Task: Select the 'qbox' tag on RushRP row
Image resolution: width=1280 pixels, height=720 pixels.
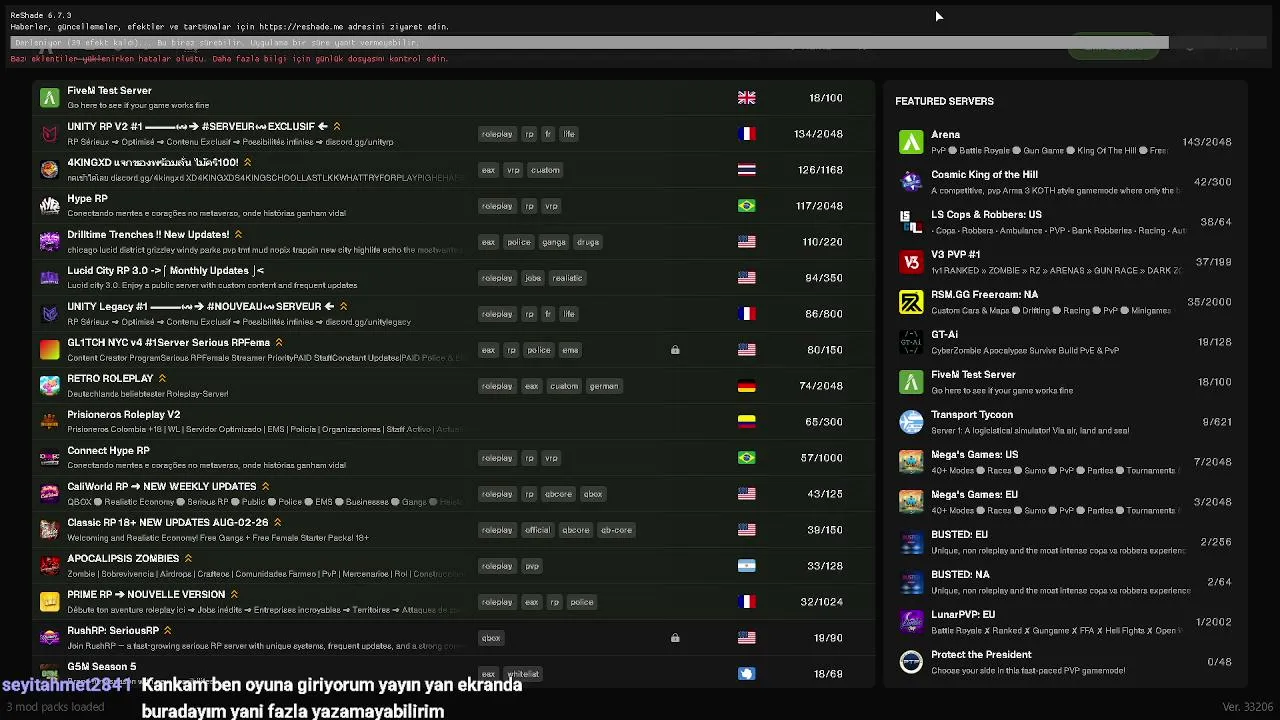Action: tap(491, 638)
